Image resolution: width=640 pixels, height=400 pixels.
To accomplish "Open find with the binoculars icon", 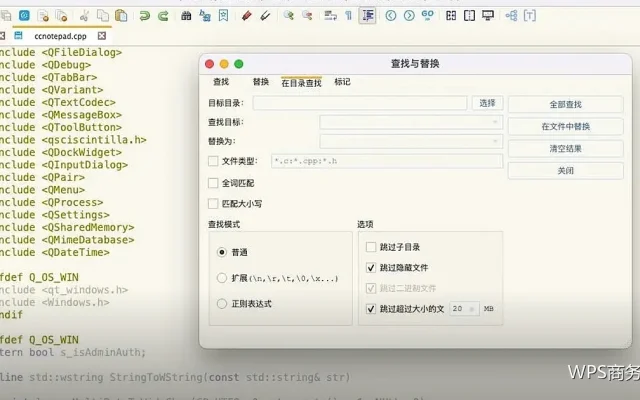I will (186, 16).
